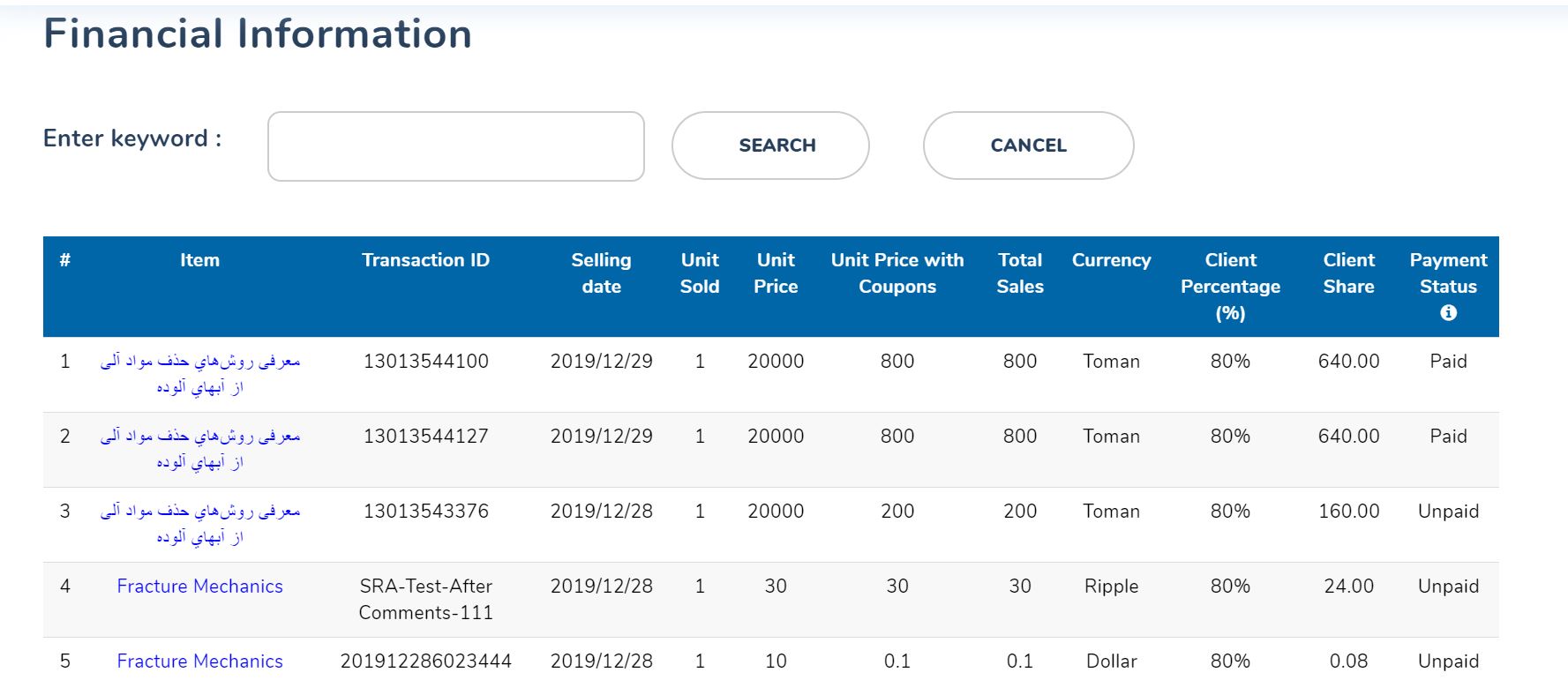1568x680 pixels.
Task: Open item link in row 3
Action: pyautogui.click(x=200, y=524)
